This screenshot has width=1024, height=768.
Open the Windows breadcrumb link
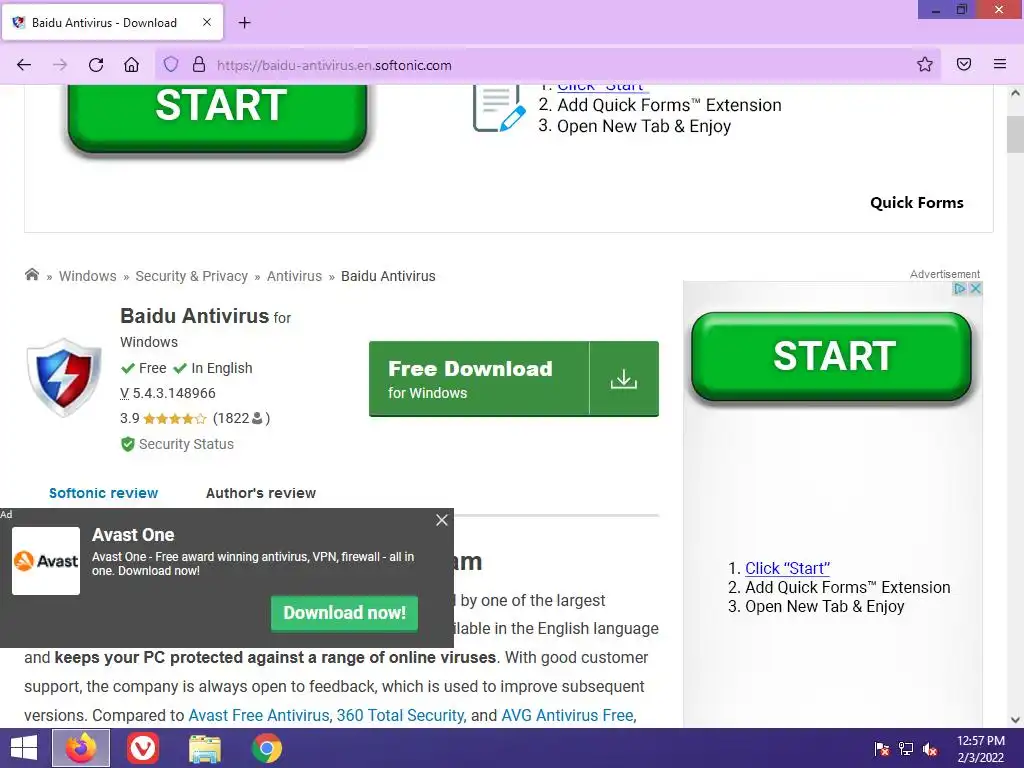[x=88, y=276]
